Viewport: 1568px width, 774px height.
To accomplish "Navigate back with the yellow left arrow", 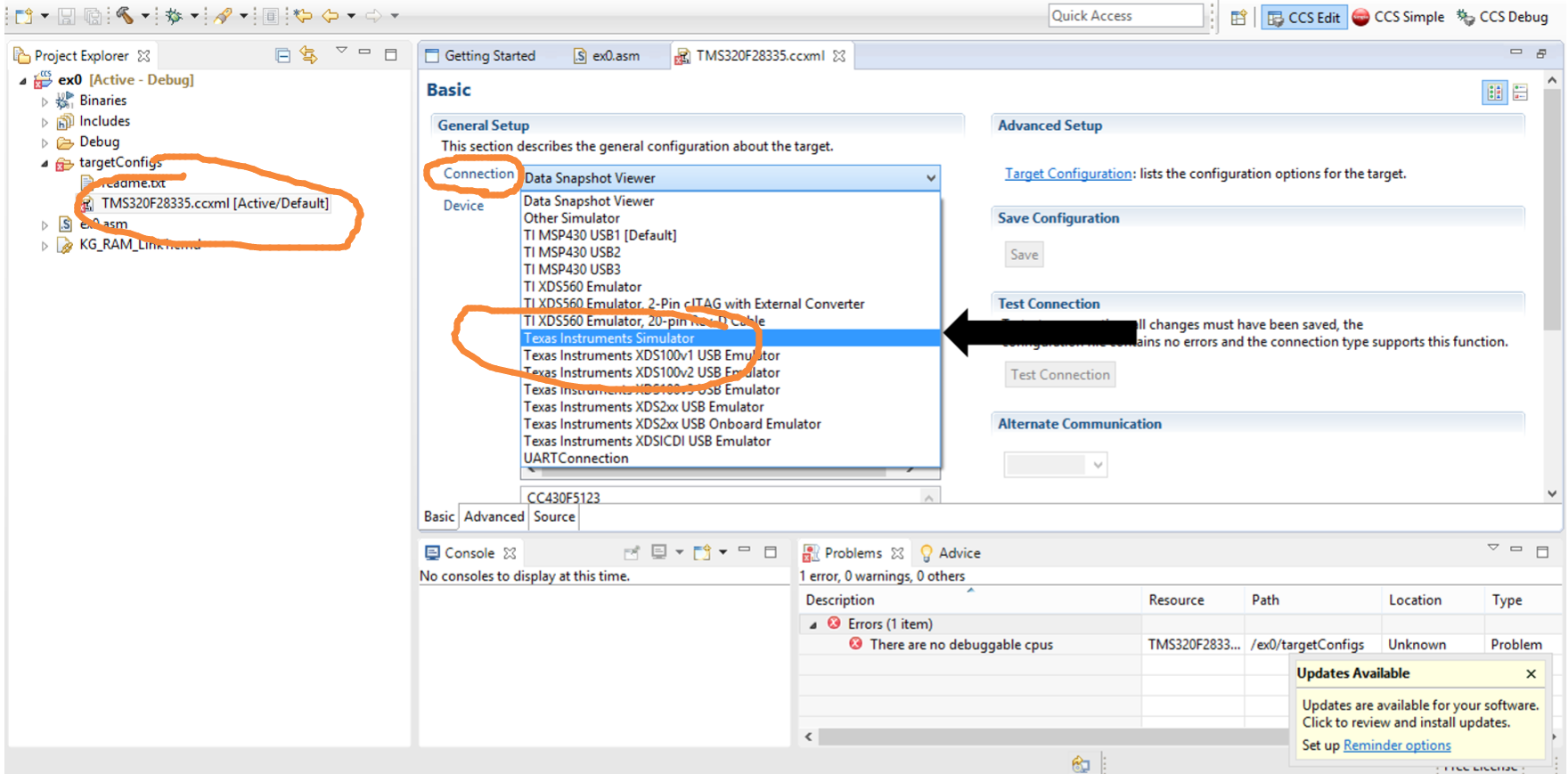I will 331,16.
